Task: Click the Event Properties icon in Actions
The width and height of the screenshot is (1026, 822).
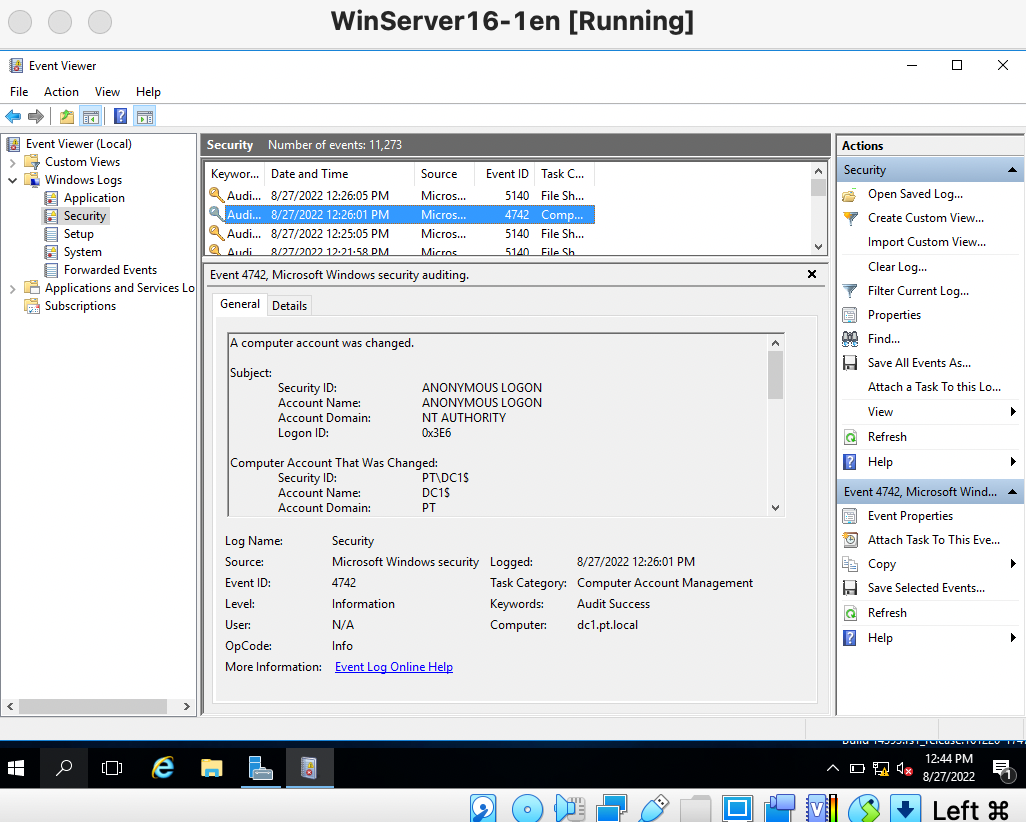Action: tap(849, 516)
